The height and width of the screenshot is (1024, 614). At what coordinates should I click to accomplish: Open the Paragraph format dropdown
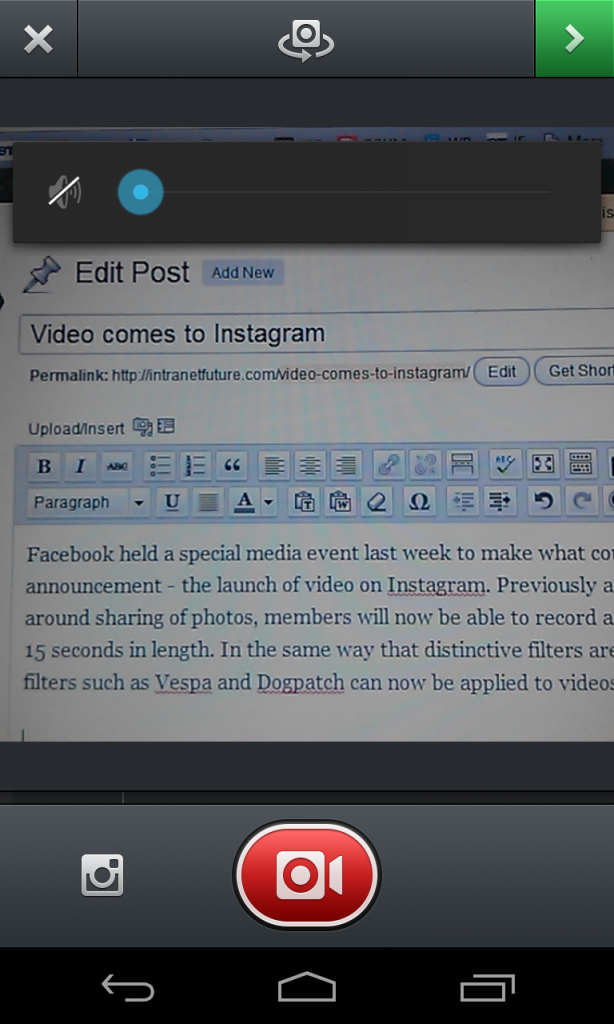(x=88, y=502)
